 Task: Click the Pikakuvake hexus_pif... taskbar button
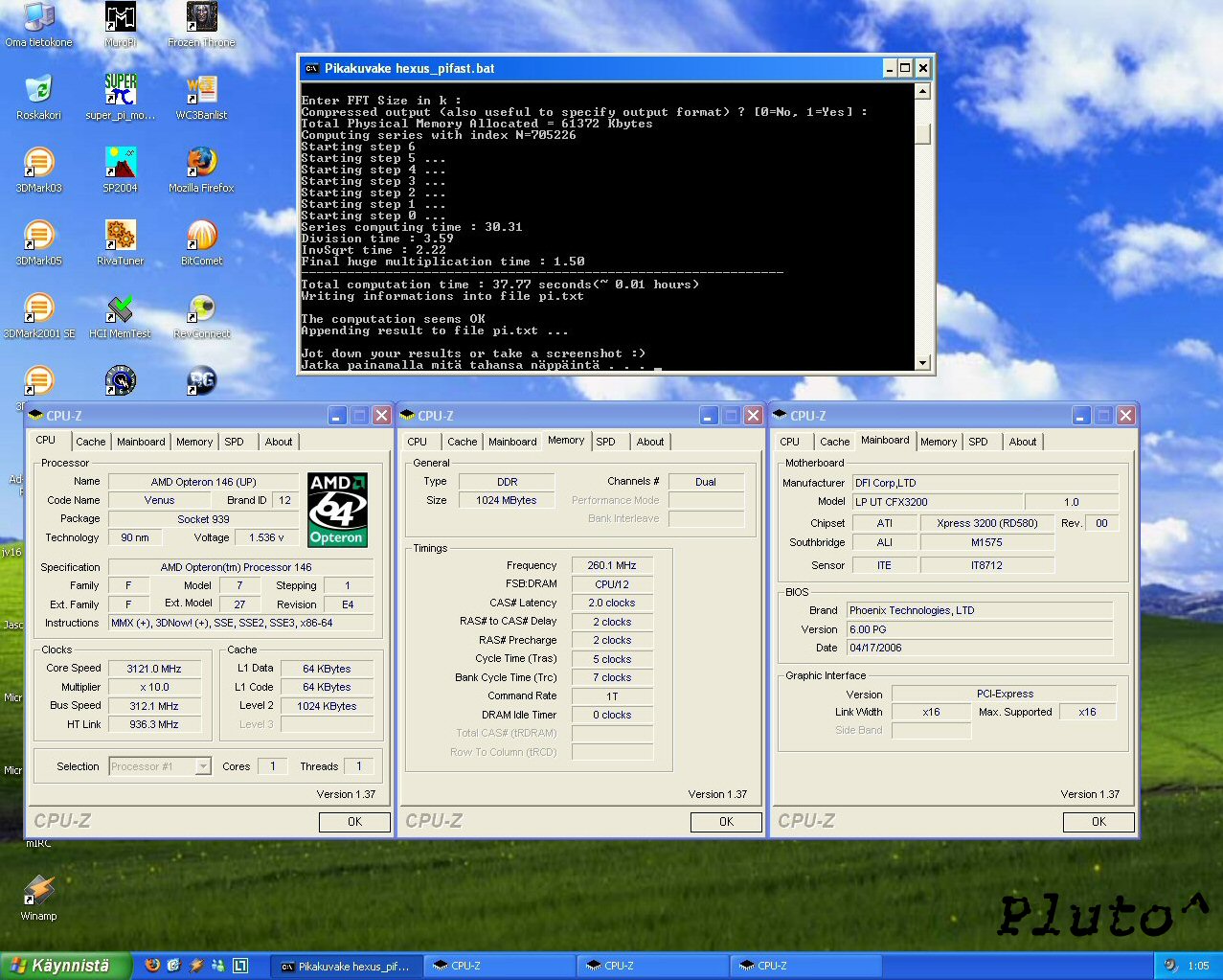(x=347, y=966)
